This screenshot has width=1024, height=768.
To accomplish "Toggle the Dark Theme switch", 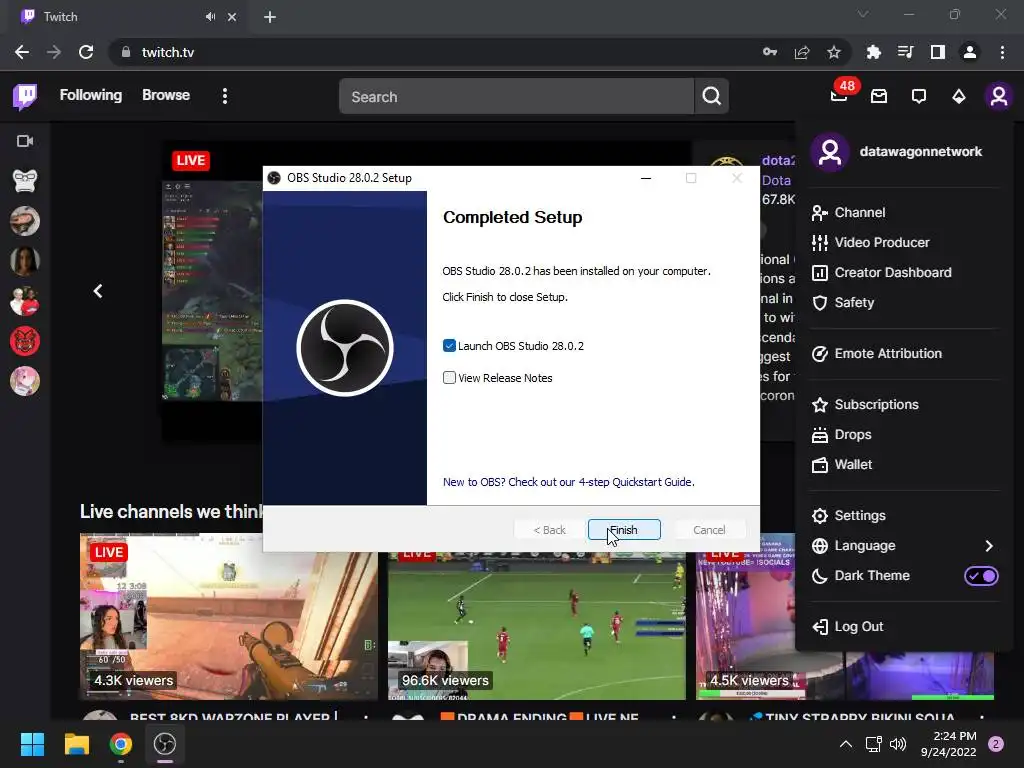I will tap(982, 576).
